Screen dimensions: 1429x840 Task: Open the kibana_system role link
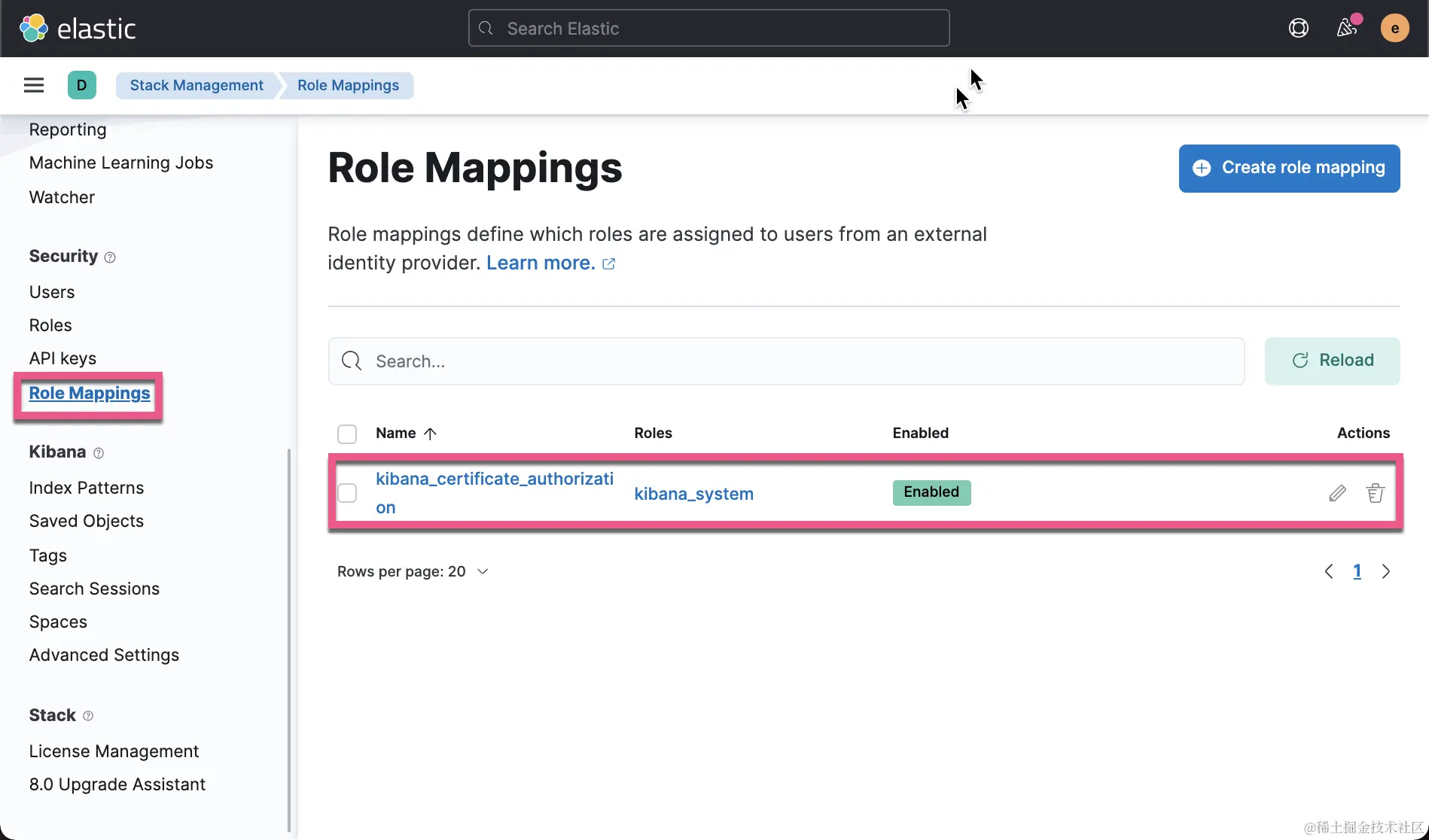pos(693,494)
